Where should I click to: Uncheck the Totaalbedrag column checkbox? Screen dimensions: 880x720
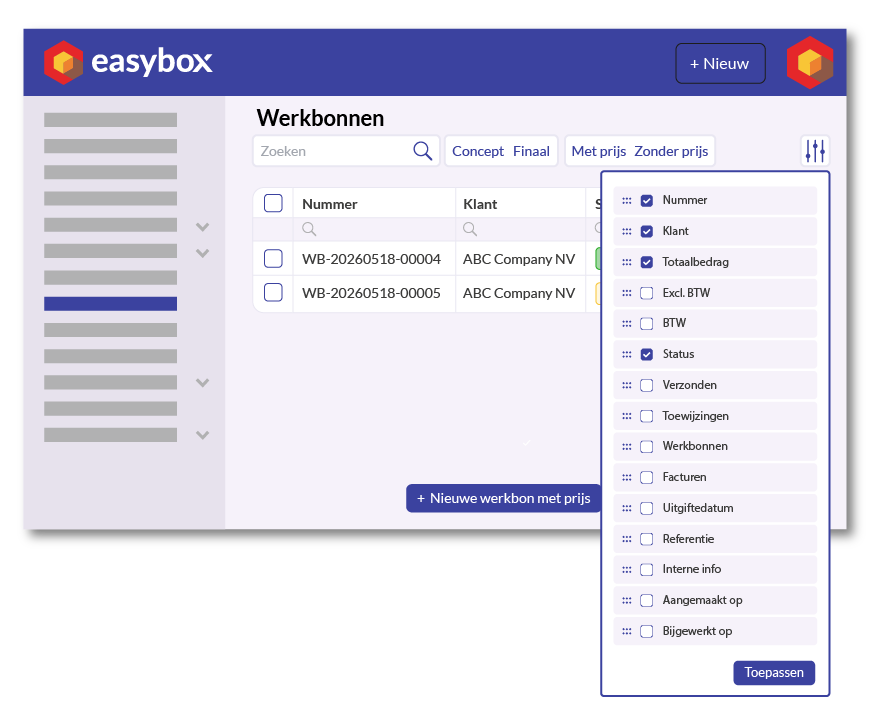pos(647,262)
